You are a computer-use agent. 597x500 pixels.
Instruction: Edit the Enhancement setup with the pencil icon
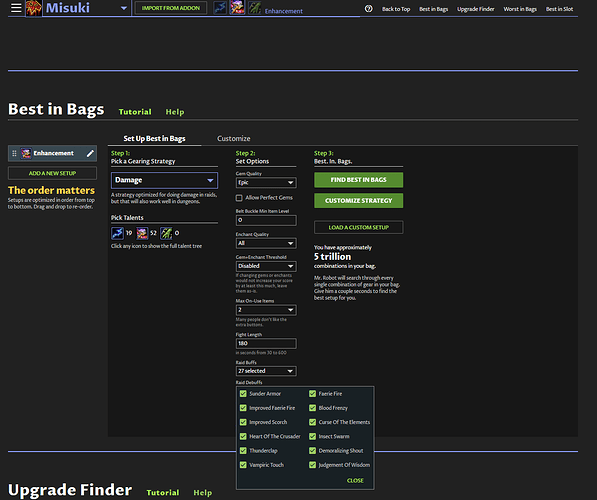click(x=90, y=153)
